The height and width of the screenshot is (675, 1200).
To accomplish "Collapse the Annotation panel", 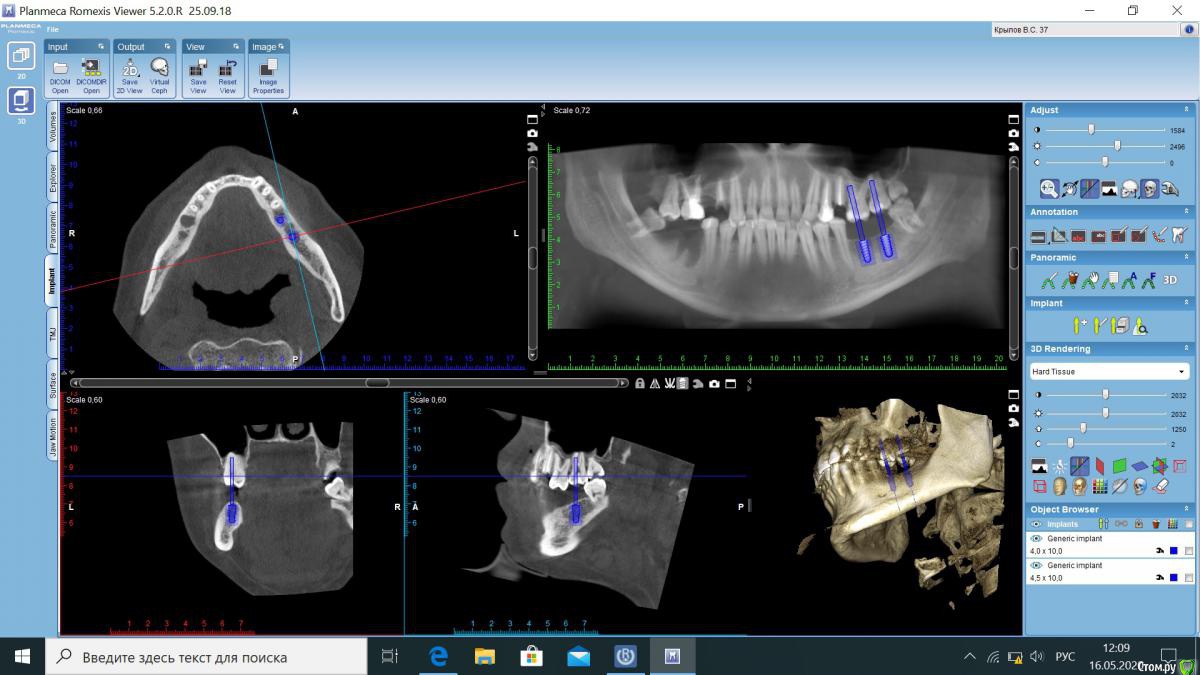I will tap(1187, 212).
